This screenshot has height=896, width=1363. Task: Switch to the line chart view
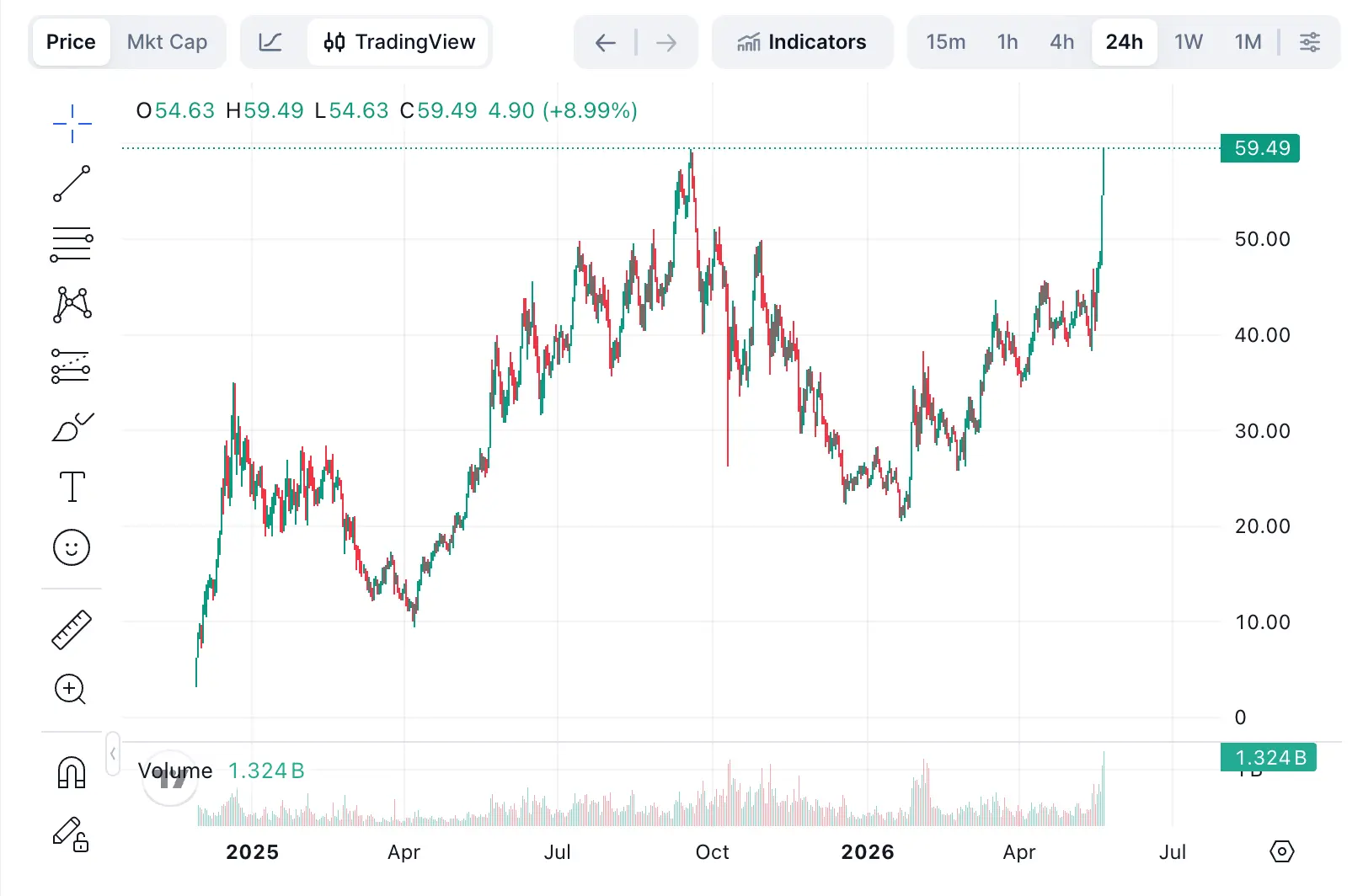[x=270, y=42]
